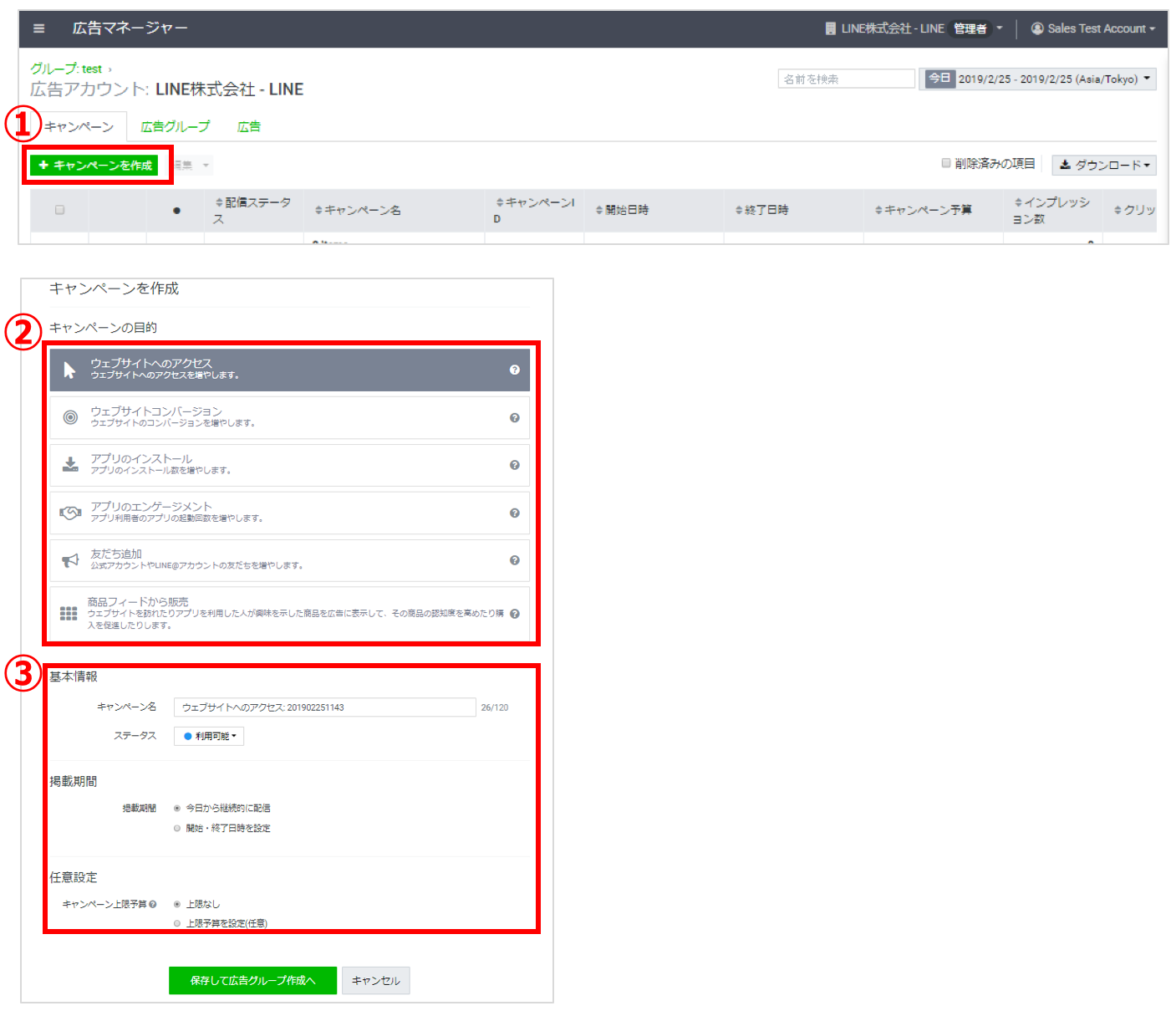
Task: Click the megaphone icon of 友だち追加
Action: (x=70, y=560)
